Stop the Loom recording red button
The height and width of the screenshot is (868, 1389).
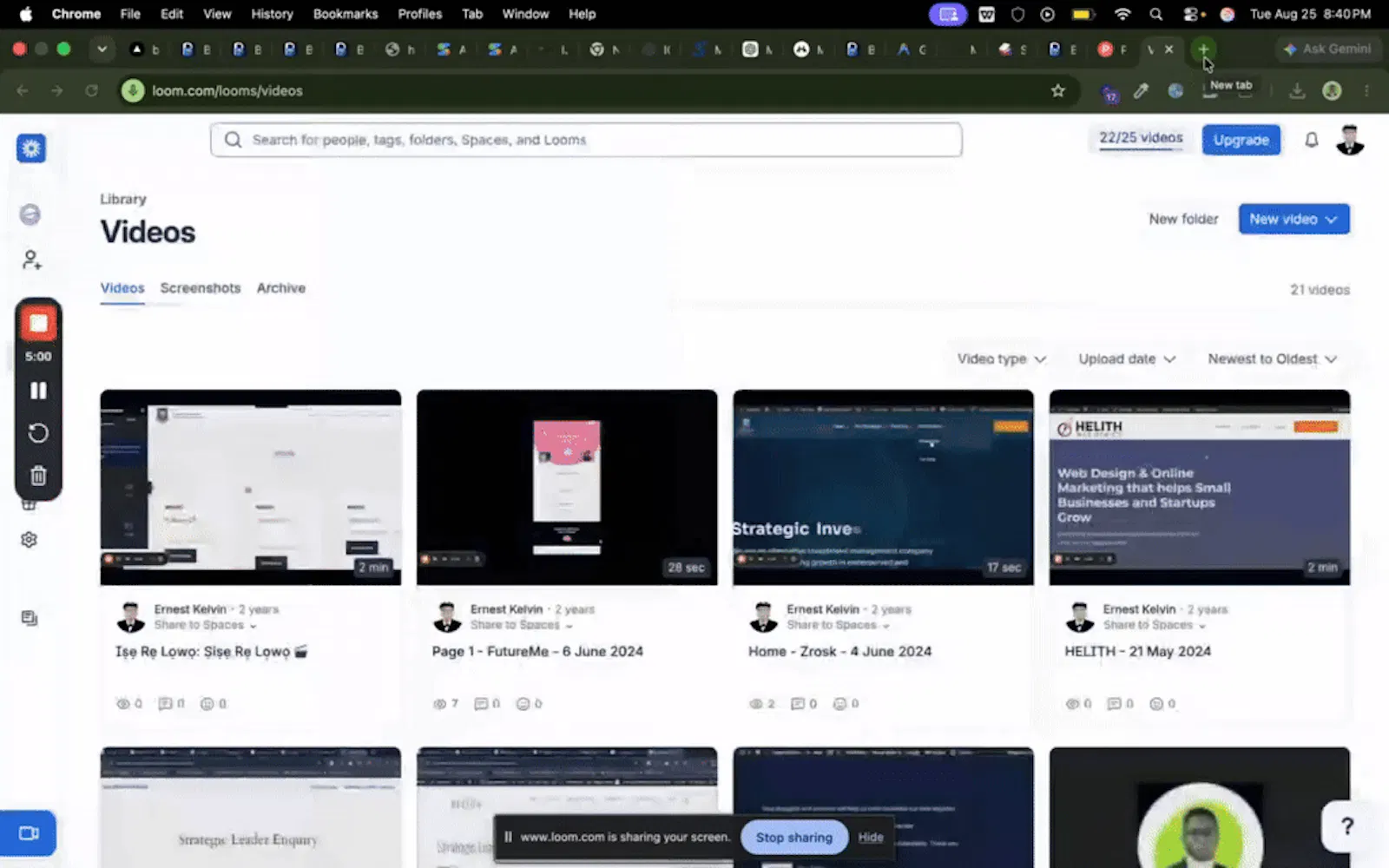click(x=38, y=324)
